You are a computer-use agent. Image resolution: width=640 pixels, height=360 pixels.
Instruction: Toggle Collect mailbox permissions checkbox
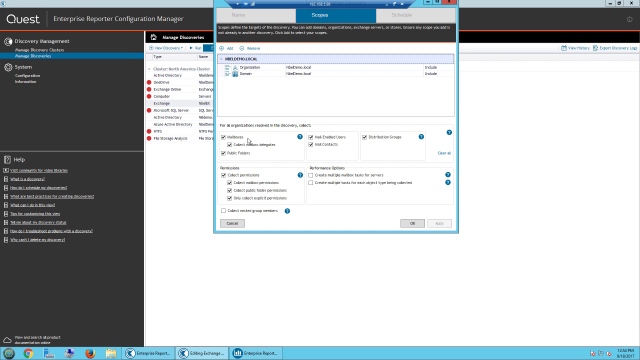pos(229,183)
